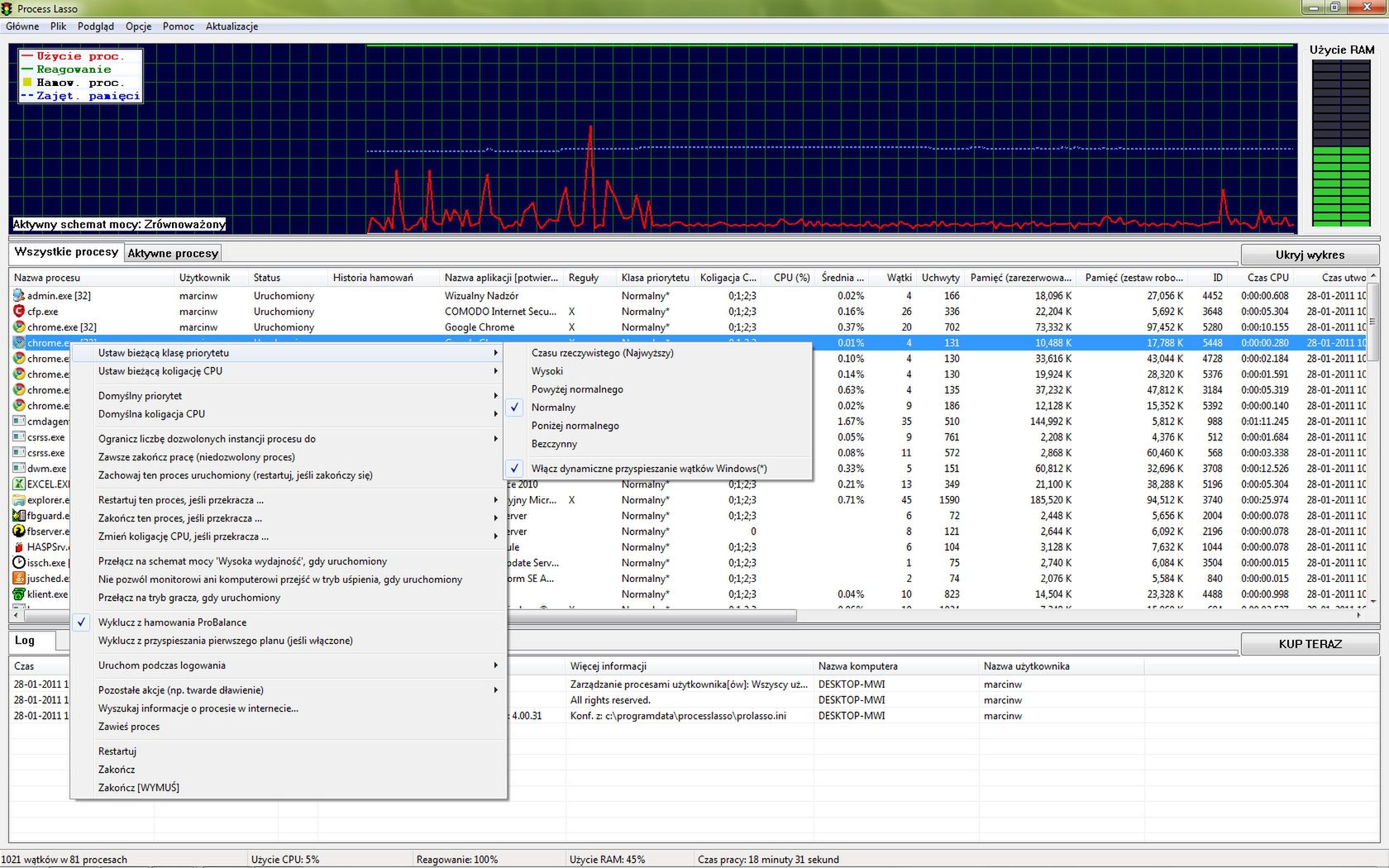1389x868 pixels.
Task: Click the admin.exe process icon
Action: [x=18, y=296]
